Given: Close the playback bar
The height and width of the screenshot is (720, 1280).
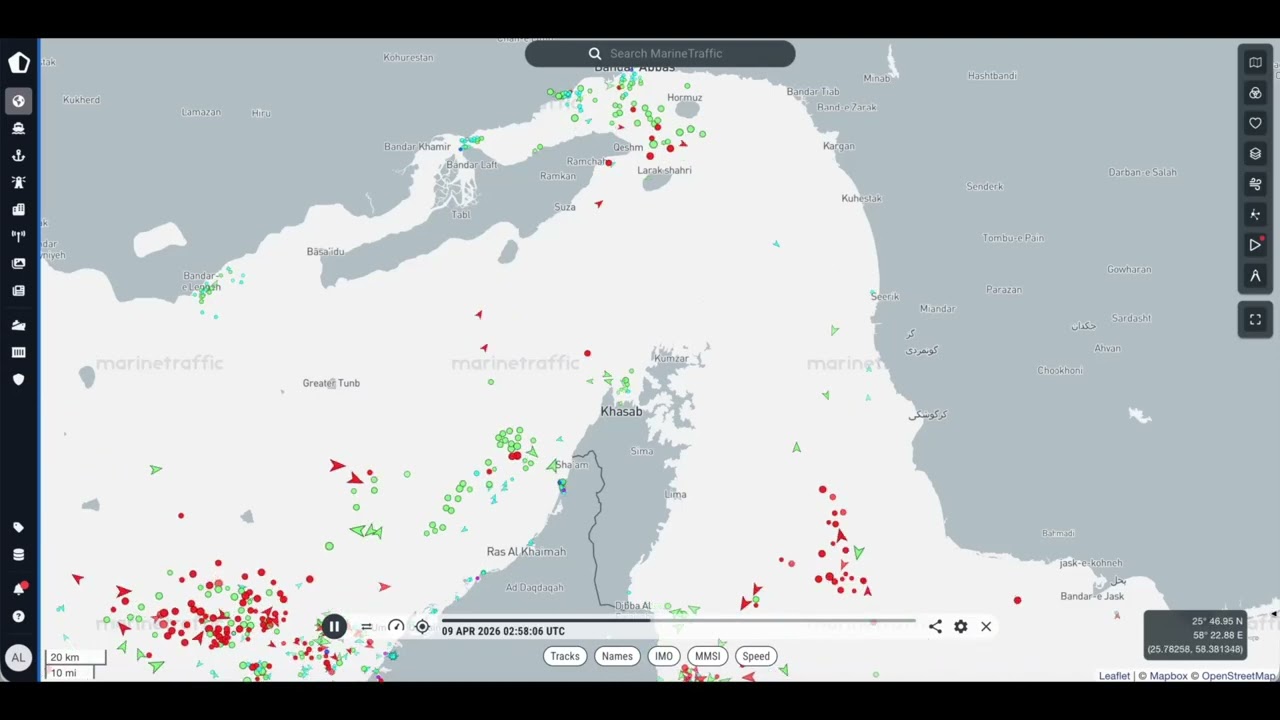Looking at the screenshot, I should (x=986, y=627).
